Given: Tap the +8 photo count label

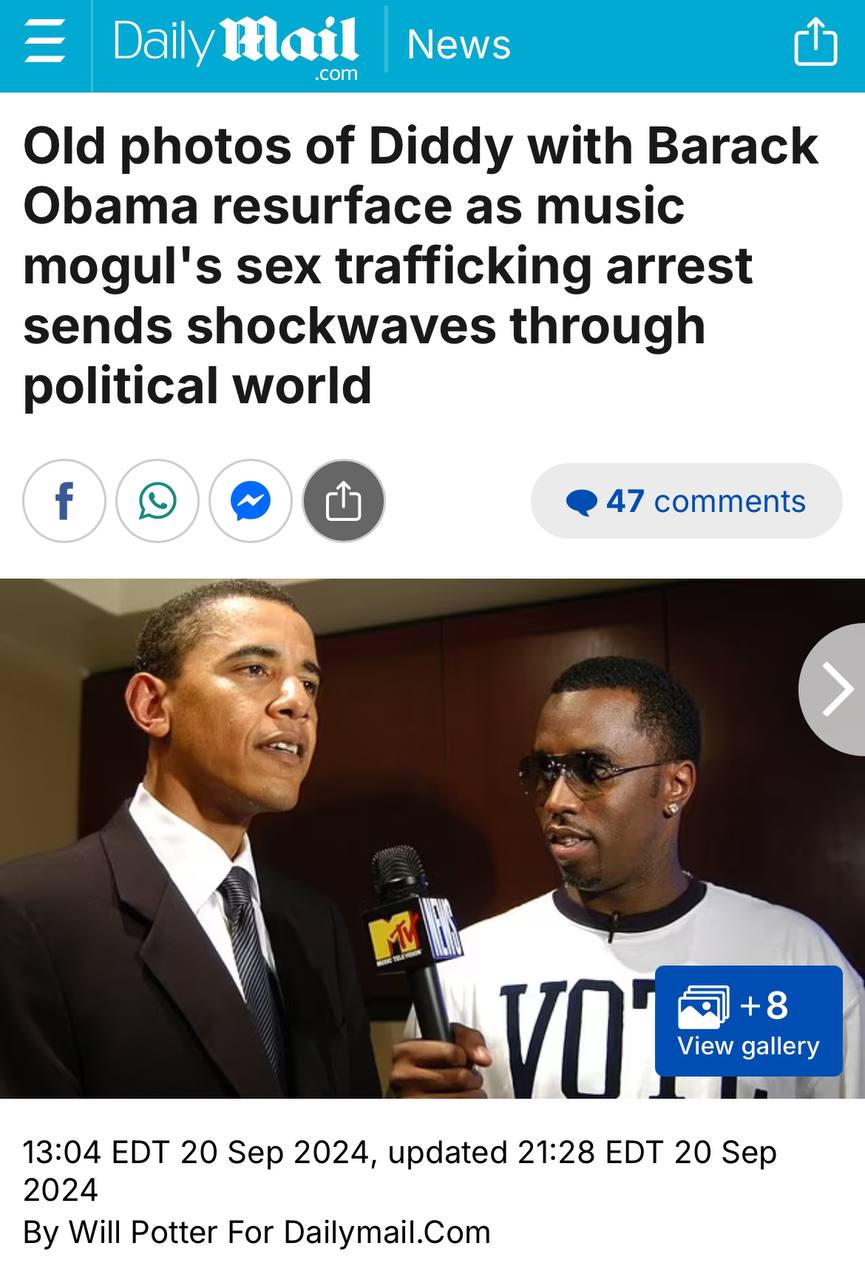Looking at the screenshot, I should tap(764, 1005).
